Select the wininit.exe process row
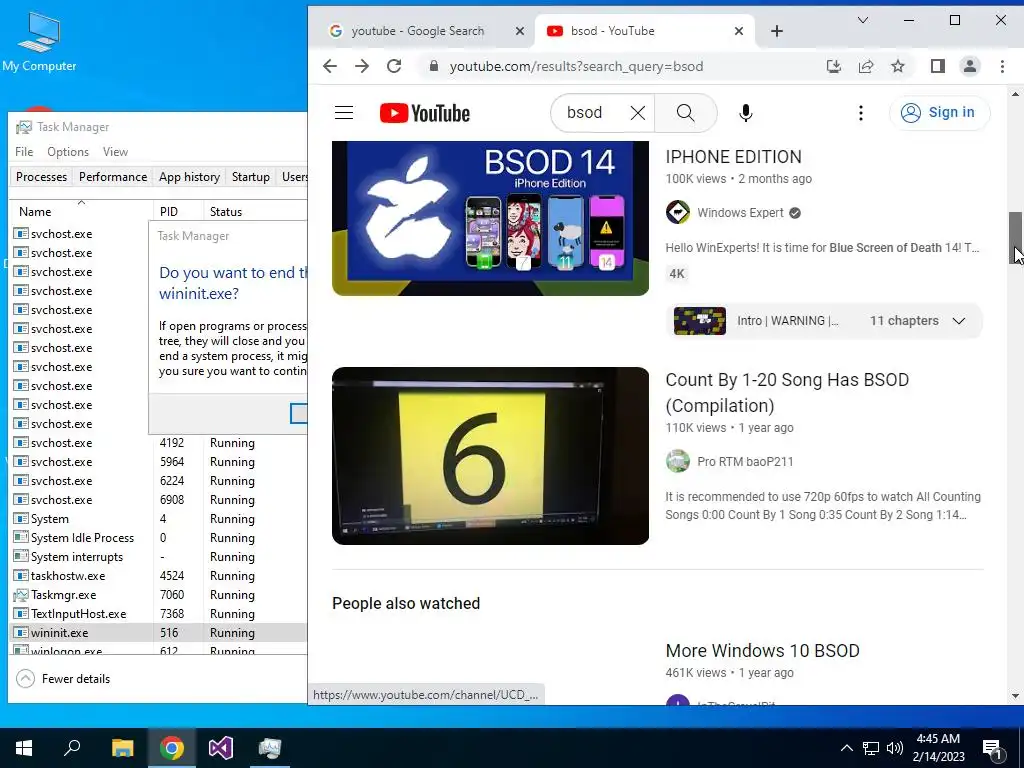 [x=159, y=633]
